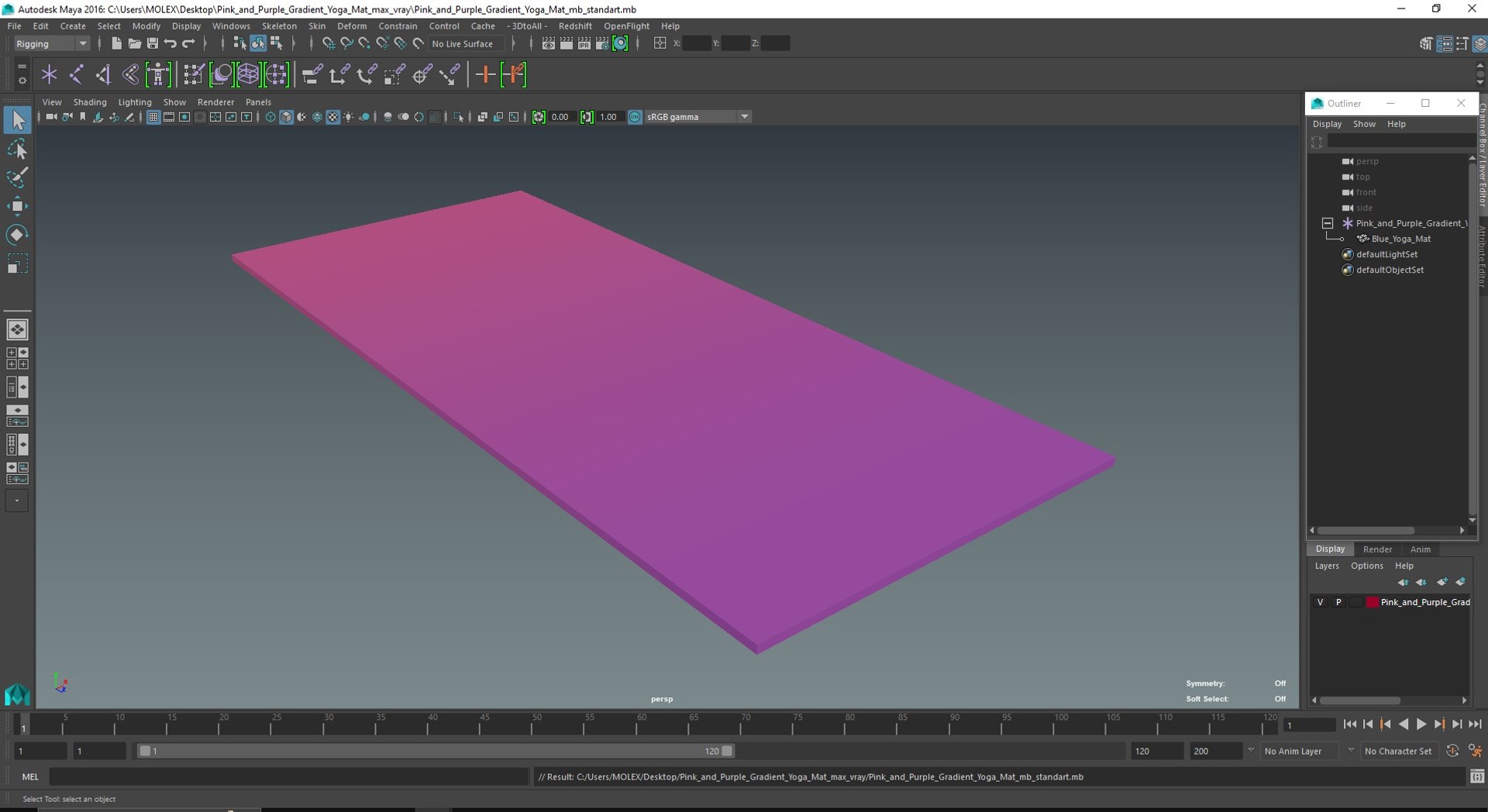Open the Redshift menu
1488x812 pixels.
pos(575,26)
